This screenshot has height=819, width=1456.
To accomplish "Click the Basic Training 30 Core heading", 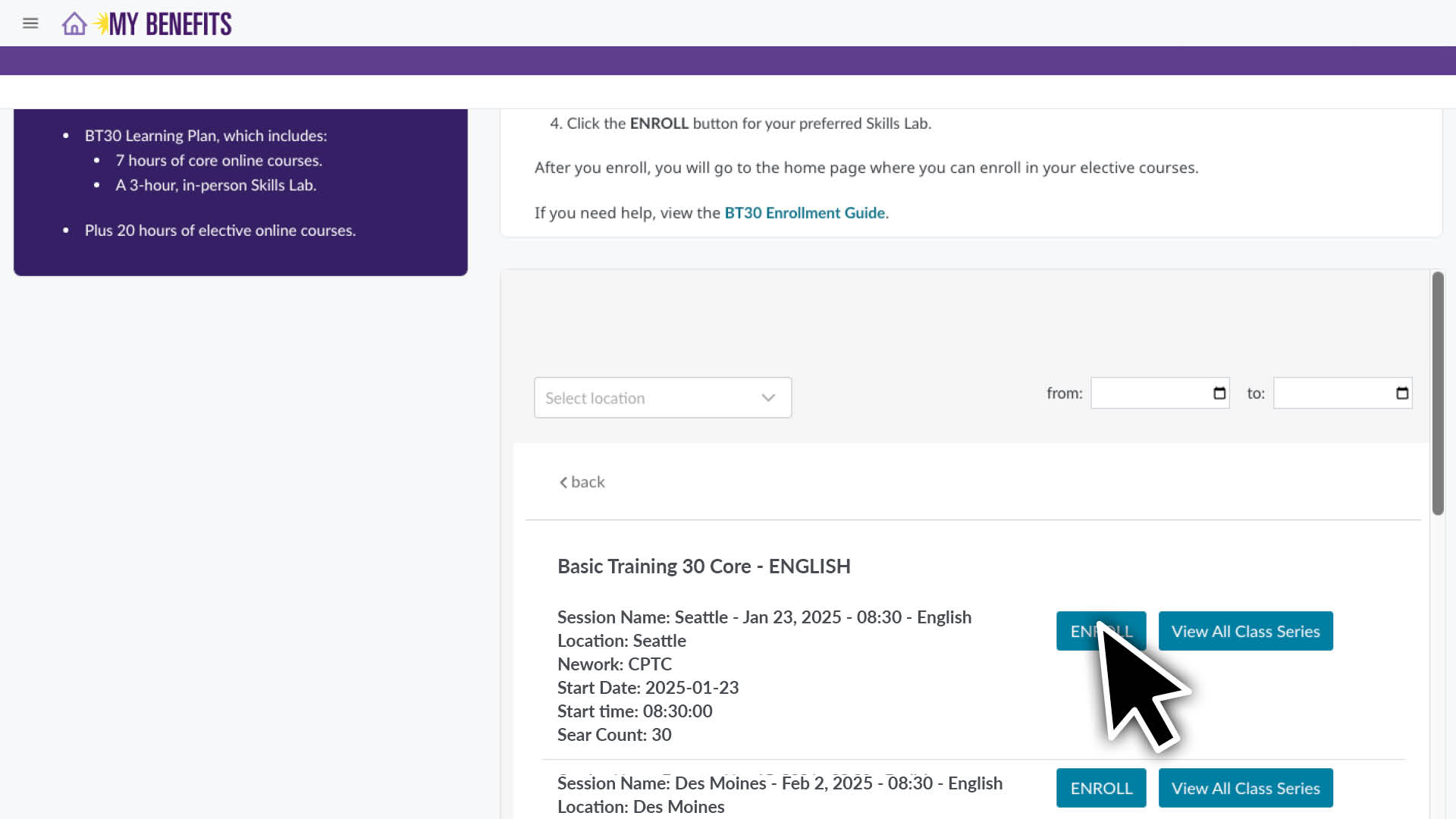I will (x=704, y=566).
